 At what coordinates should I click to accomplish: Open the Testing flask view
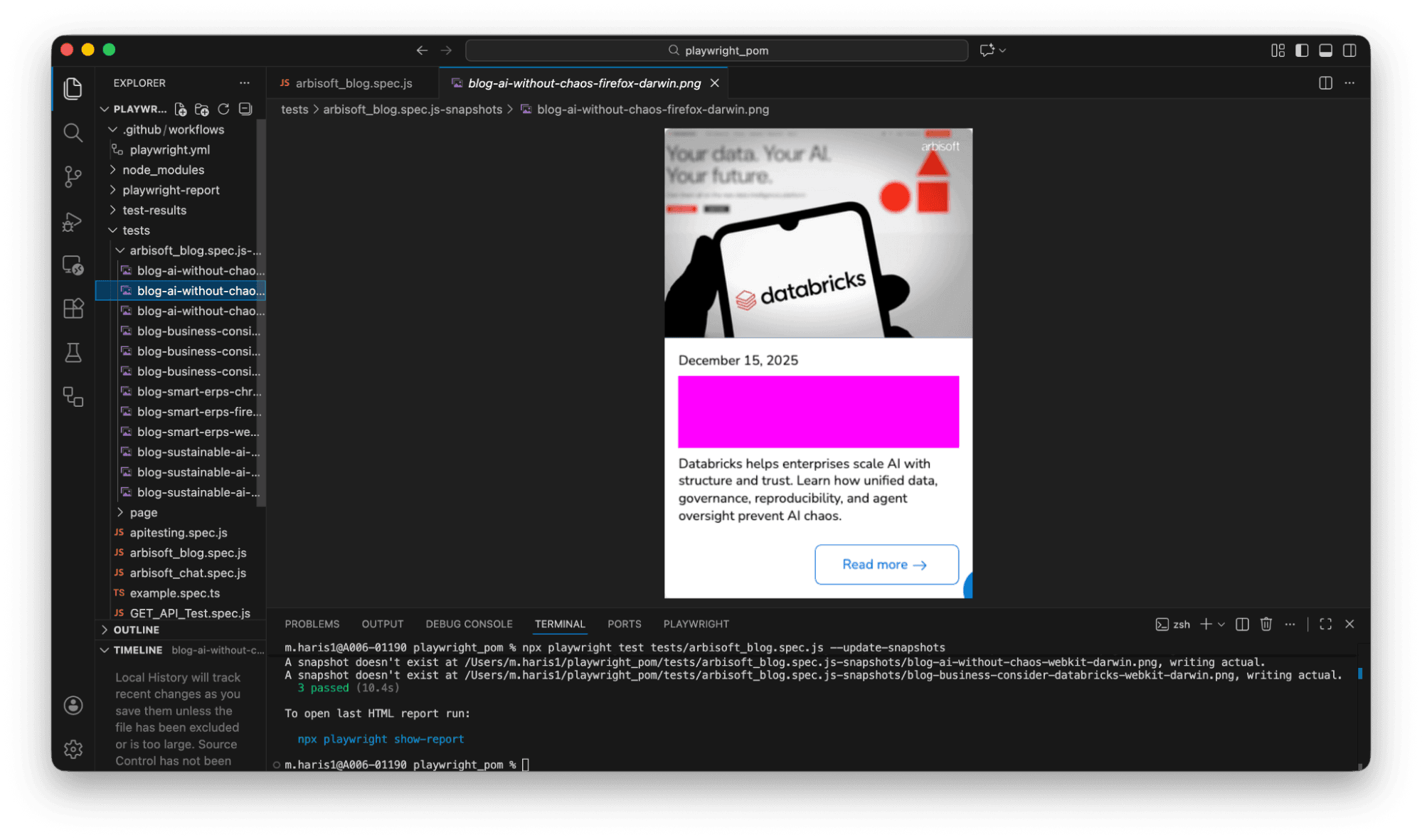point(73,353)
